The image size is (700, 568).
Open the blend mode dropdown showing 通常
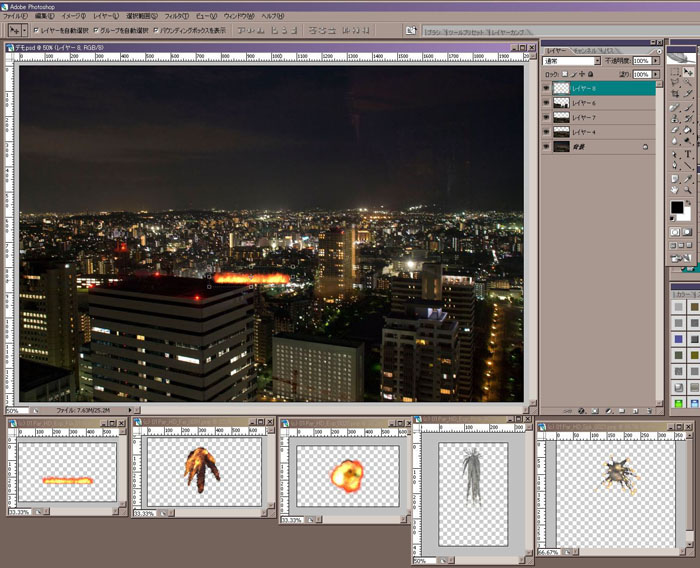point(572,61)
